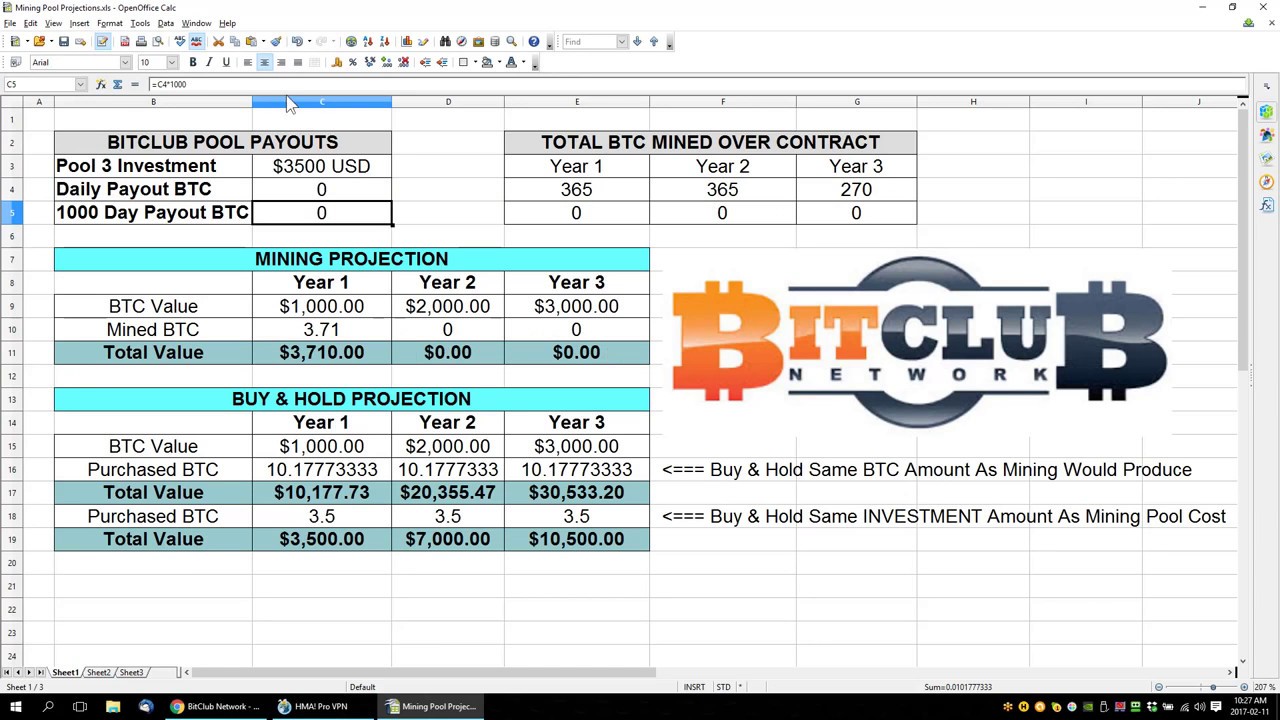
Task: Toggle Bold formatting
Action: coord(193,62)
